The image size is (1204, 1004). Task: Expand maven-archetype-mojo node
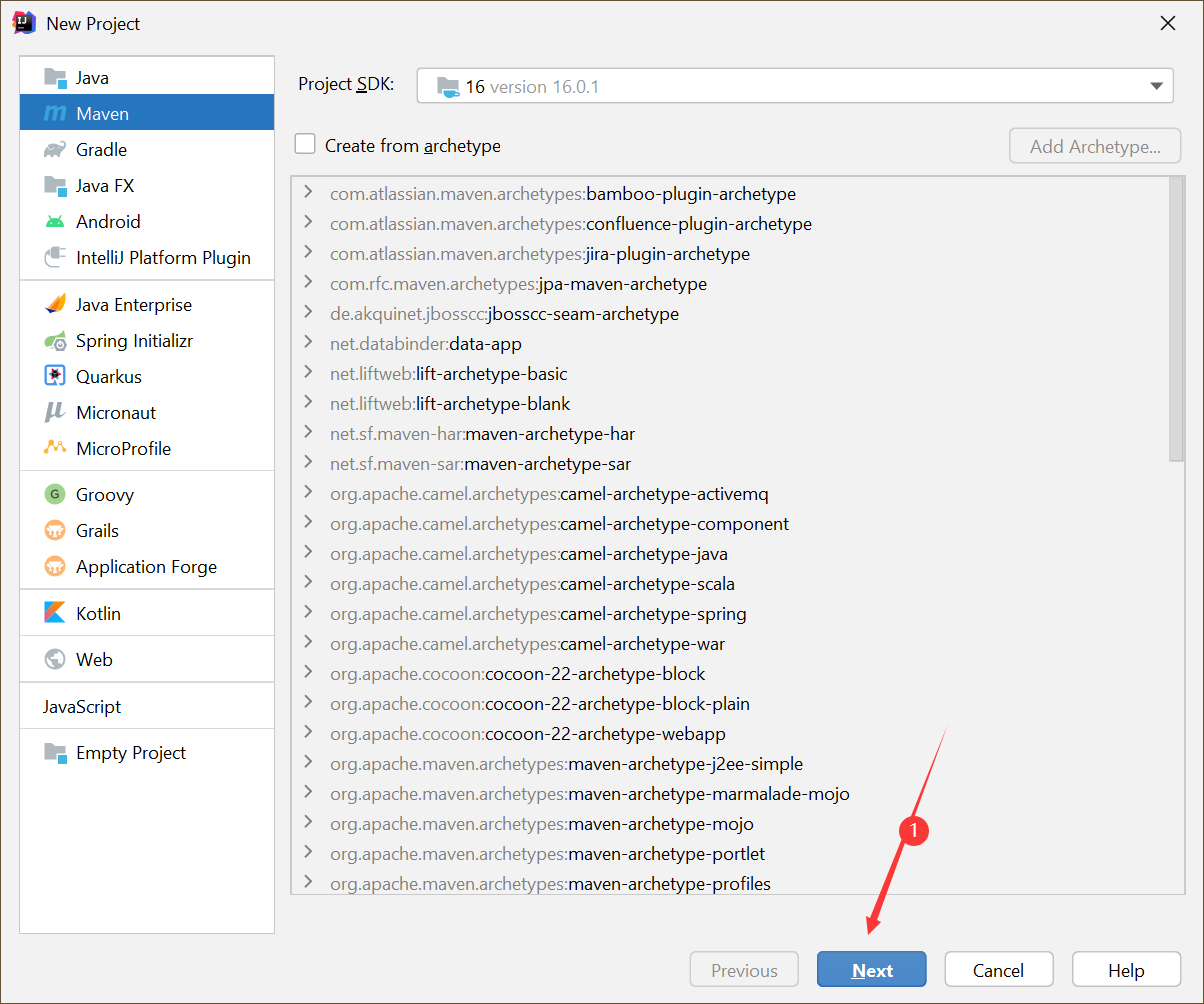pyautogui.click(x=308, y=823)
